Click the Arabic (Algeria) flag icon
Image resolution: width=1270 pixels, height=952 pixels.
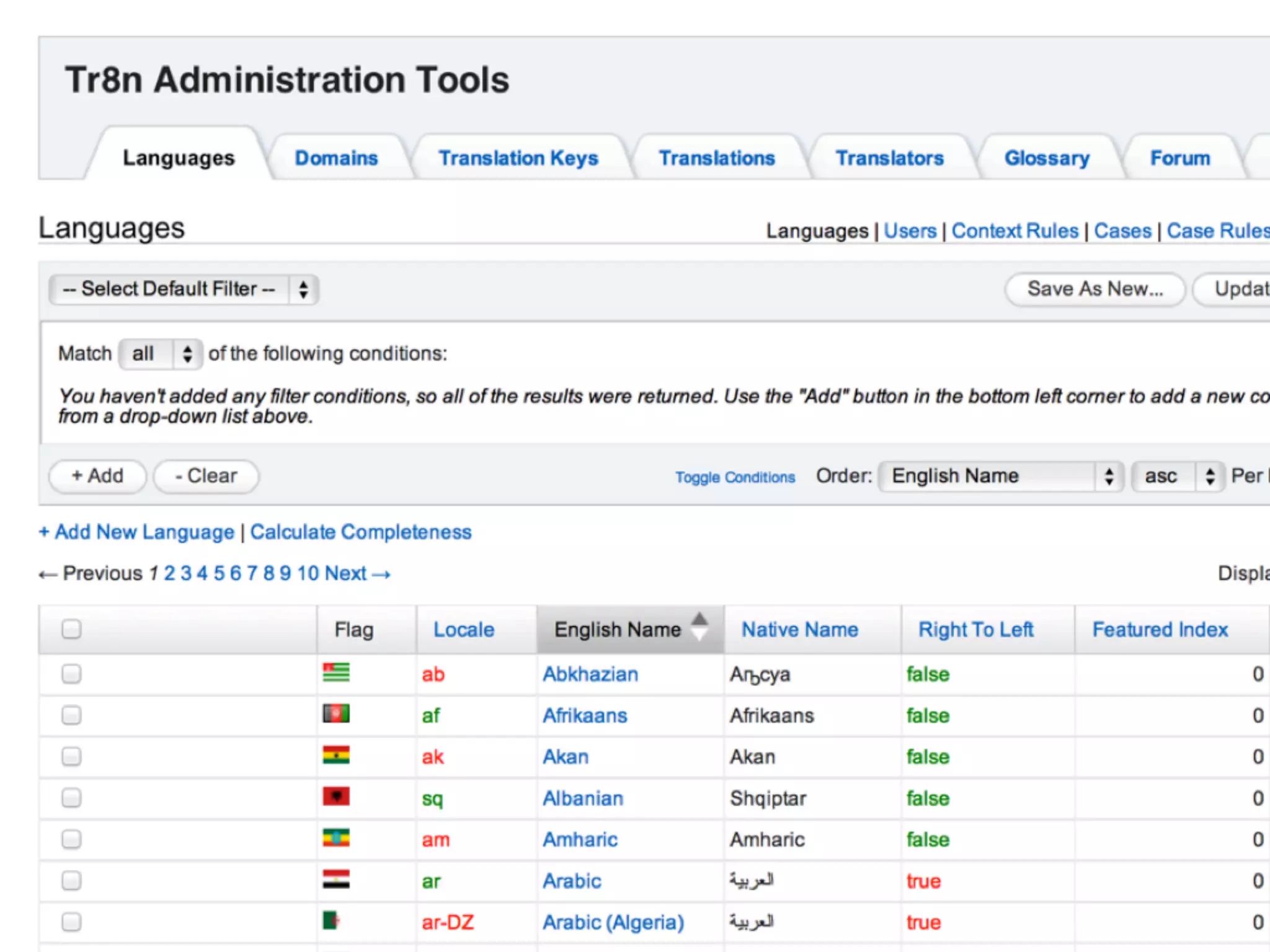(332, 920)
